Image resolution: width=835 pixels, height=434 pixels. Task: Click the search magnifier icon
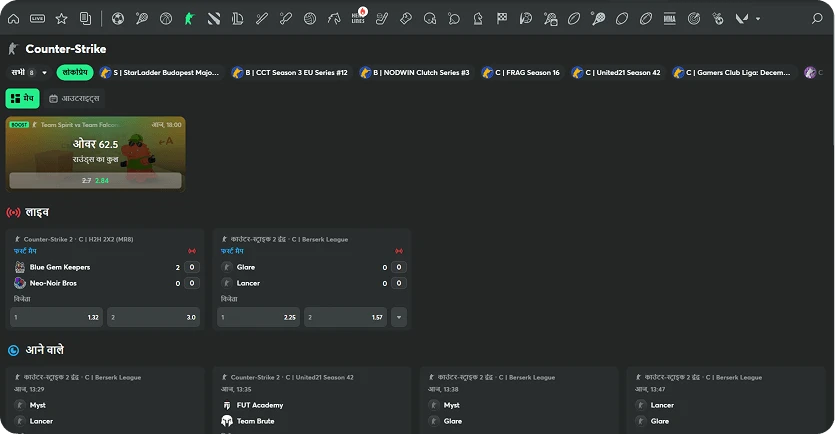coord(817,18)
